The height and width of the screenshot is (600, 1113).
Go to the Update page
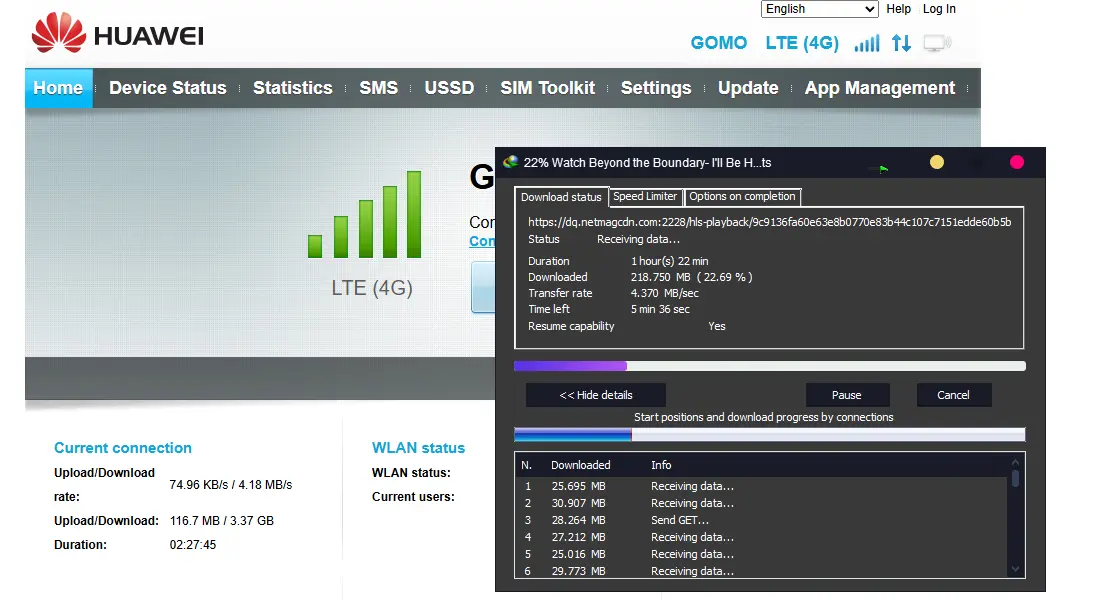pyautogui.click(x=748, y=88)
